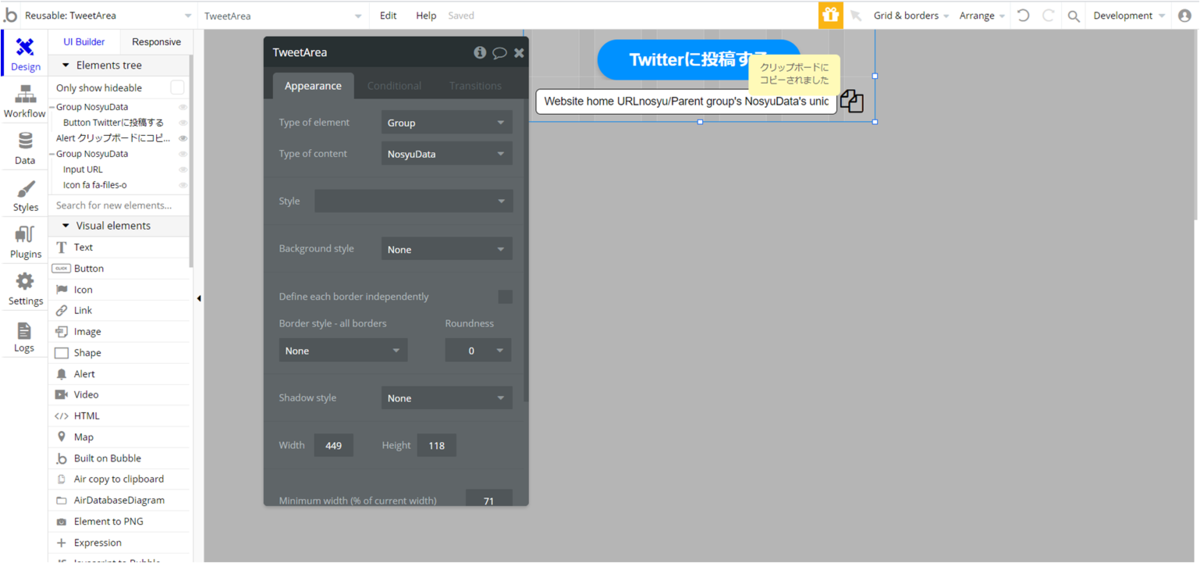This screenshot has width=1200, height=563.
Task: Open the Styles section
Action: (25, 196)
